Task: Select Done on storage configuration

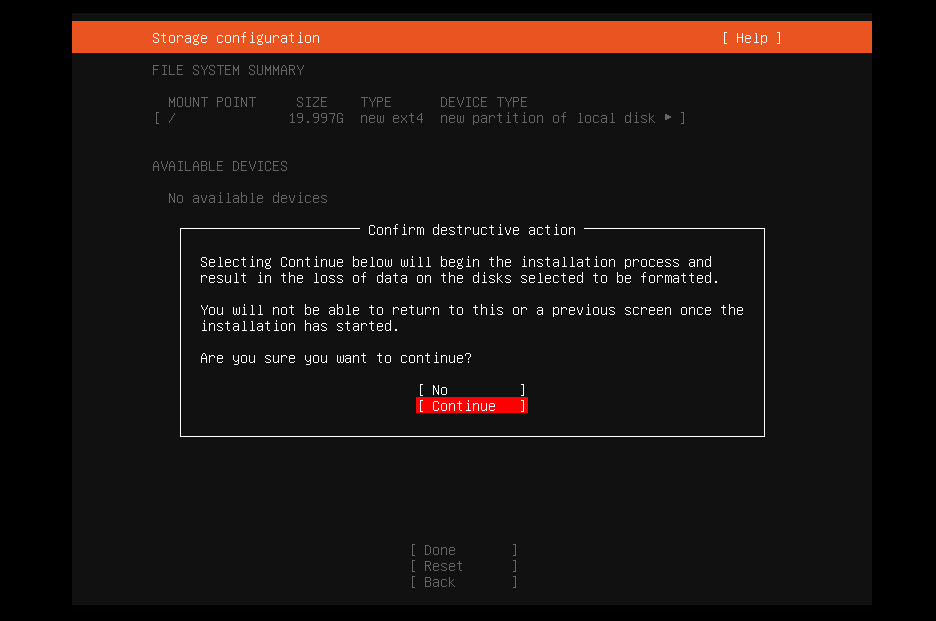Action: point(462,549)
